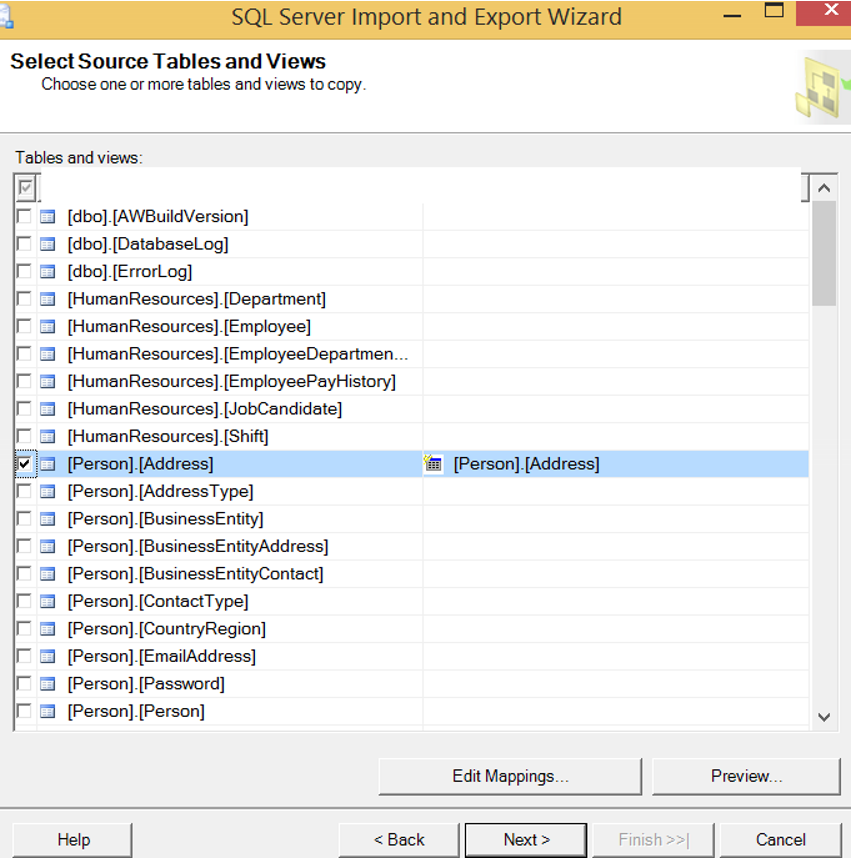Open Edit Mappings dialog
The width and height of the screenshot is (851, 858).
coord(510,776)
